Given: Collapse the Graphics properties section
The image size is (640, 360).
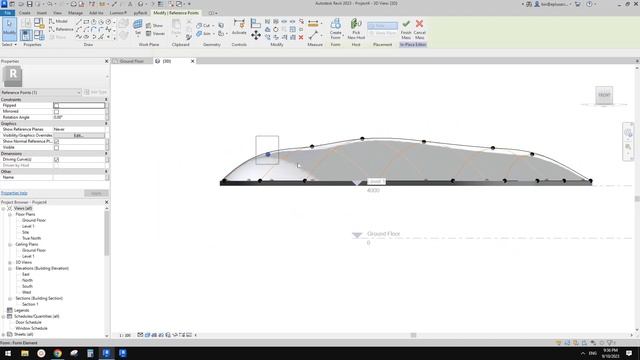Looking at the screenshot, I should (106, 123).
